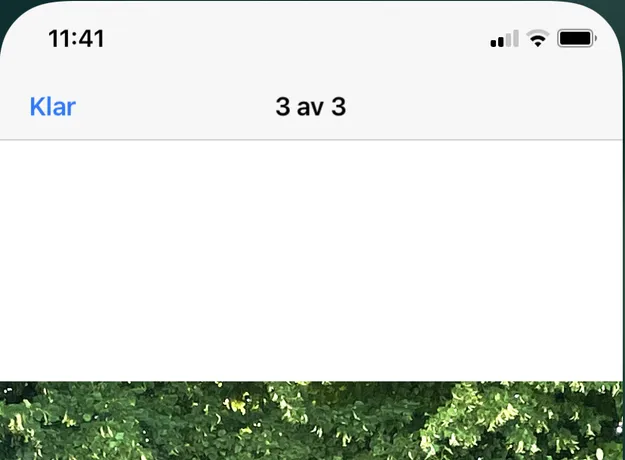Viewport: 625px width, 460px height.
Task: Tap the cellular signal strength bars
Action: (504, 38)
